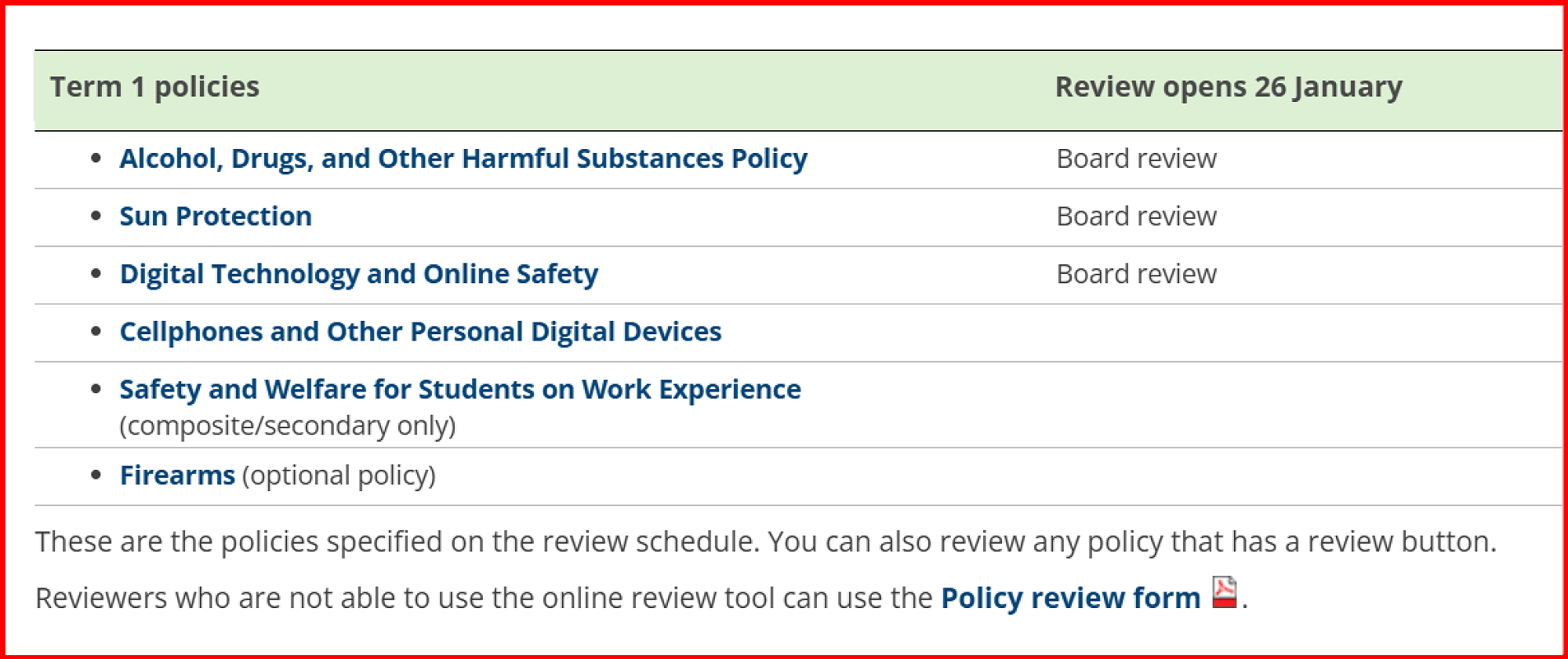Screen dimensions: 1568x659
Task: Open Safety and Welfare for Students link
Action: coord(459,390)
